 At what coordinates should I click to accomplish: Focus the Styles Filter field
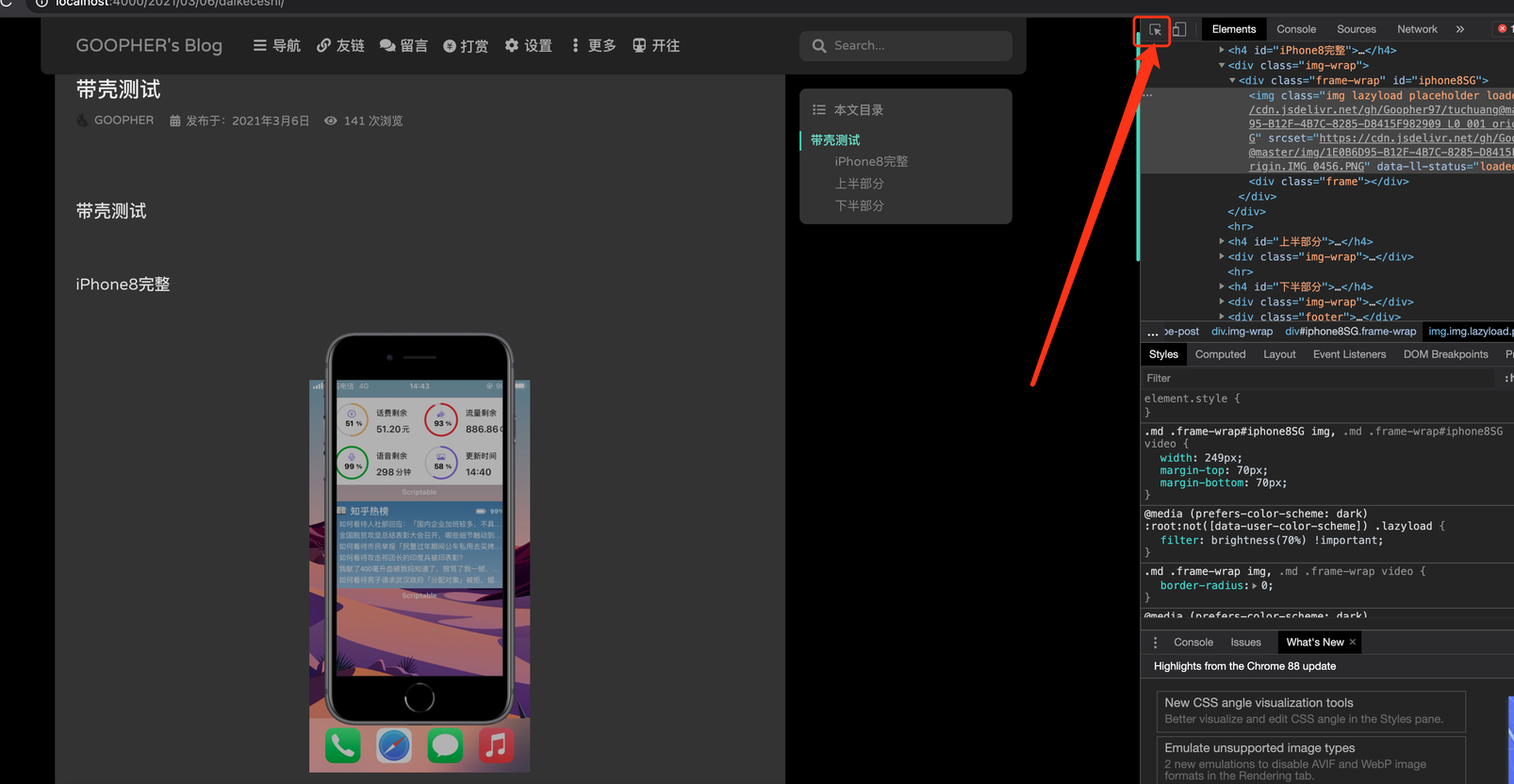coord(1318,378)
